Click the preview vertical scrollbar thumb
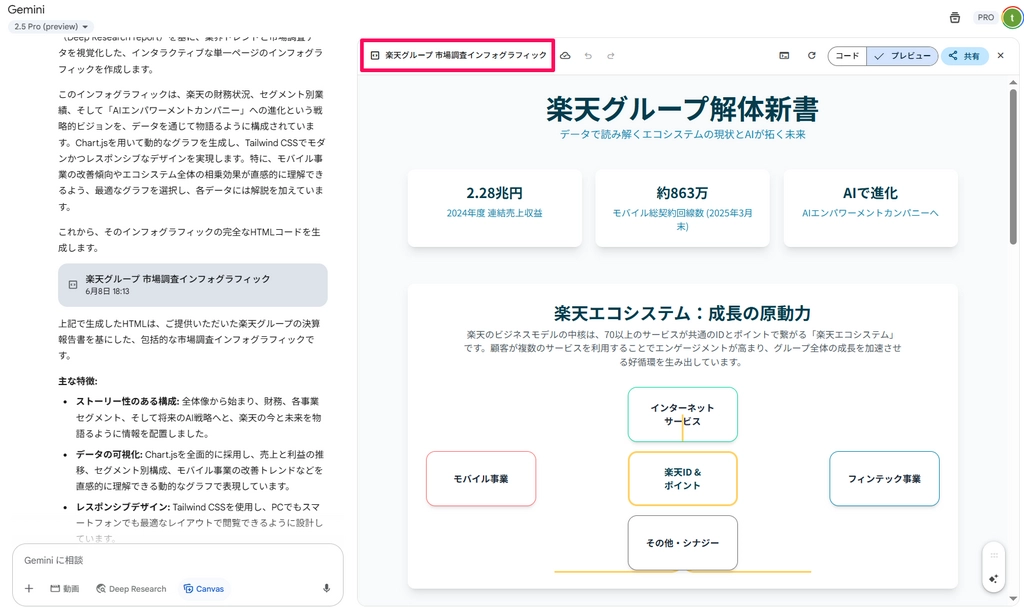Image resolution: width=1024 pixels, height=607 pixels. coord(1013,167)
